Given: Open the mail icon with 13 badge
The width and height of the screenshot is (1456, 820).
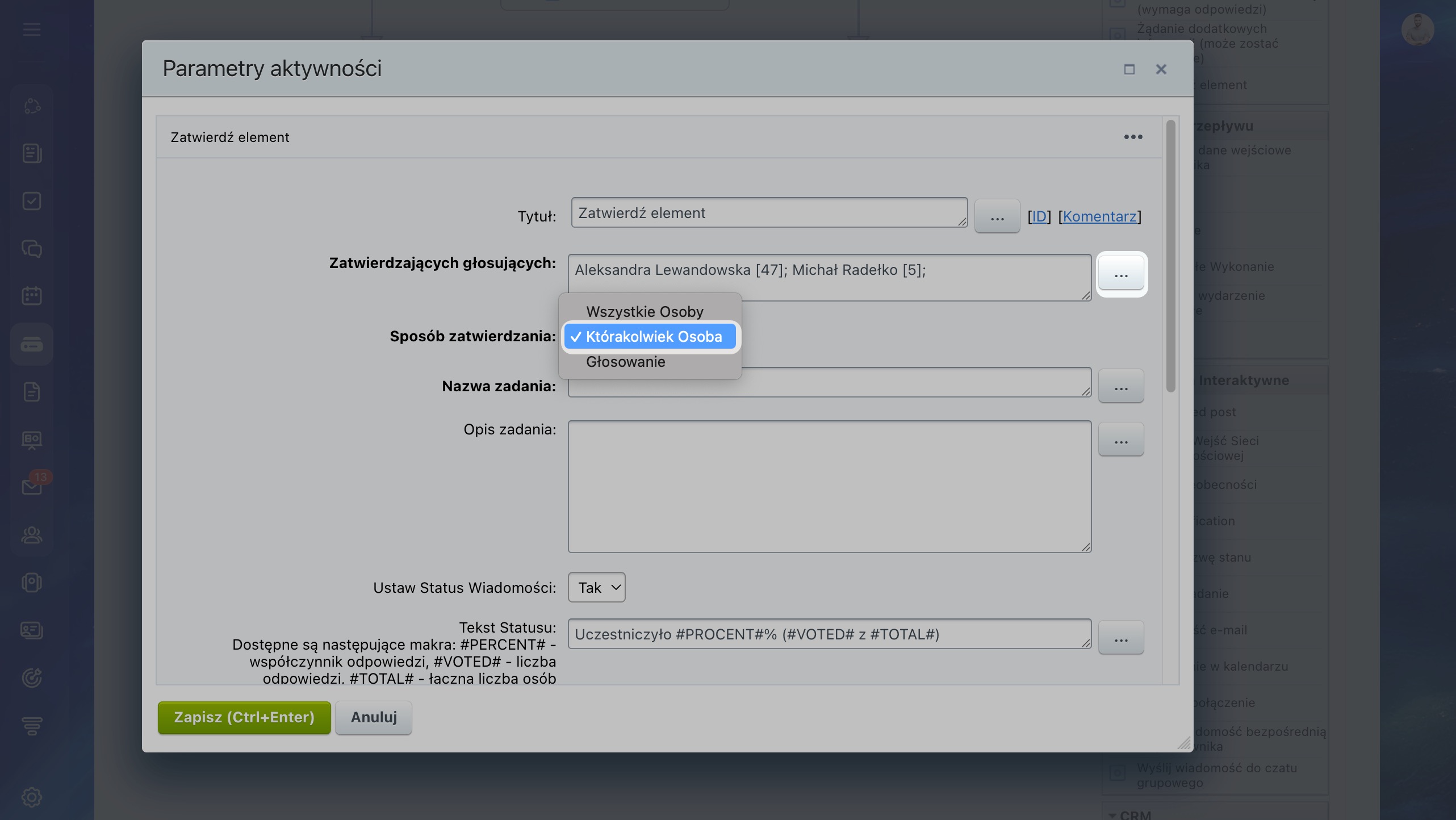Looking at the screenshot, I should pyautogui.click(x=32, y=487).
